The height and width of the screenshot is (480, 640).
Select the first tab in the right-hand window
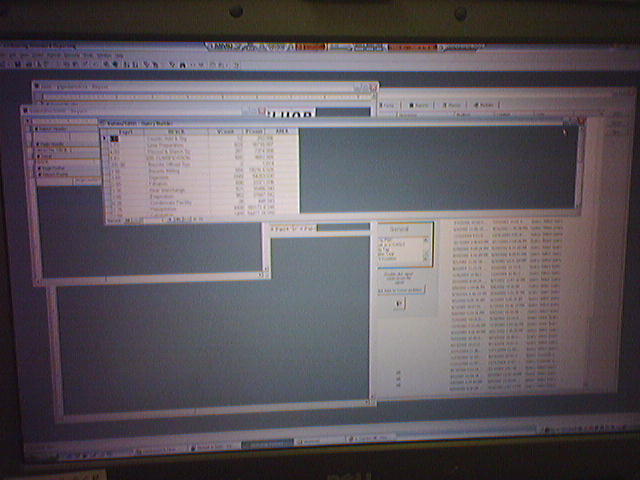coord(388,105)
